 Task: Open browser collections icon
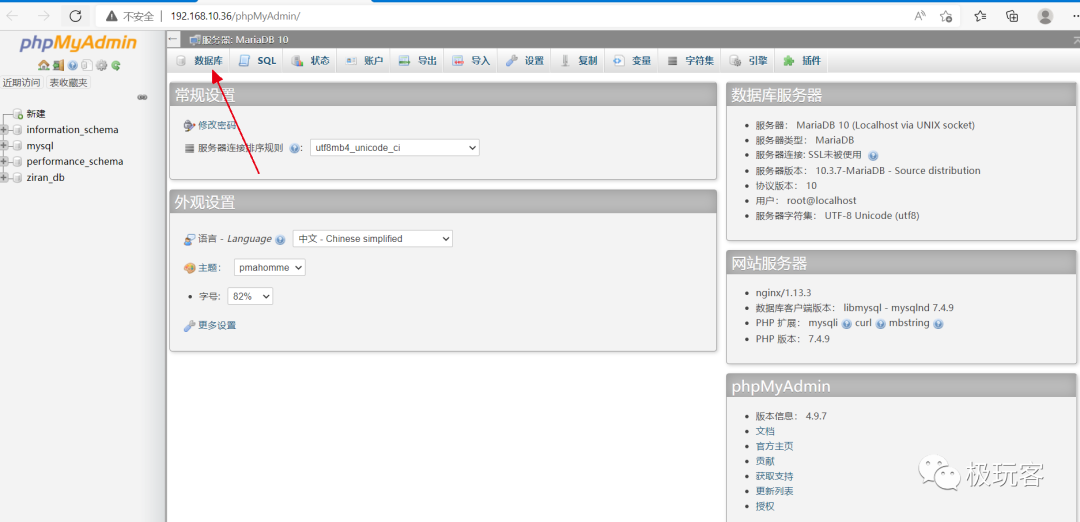point(1012,16)
